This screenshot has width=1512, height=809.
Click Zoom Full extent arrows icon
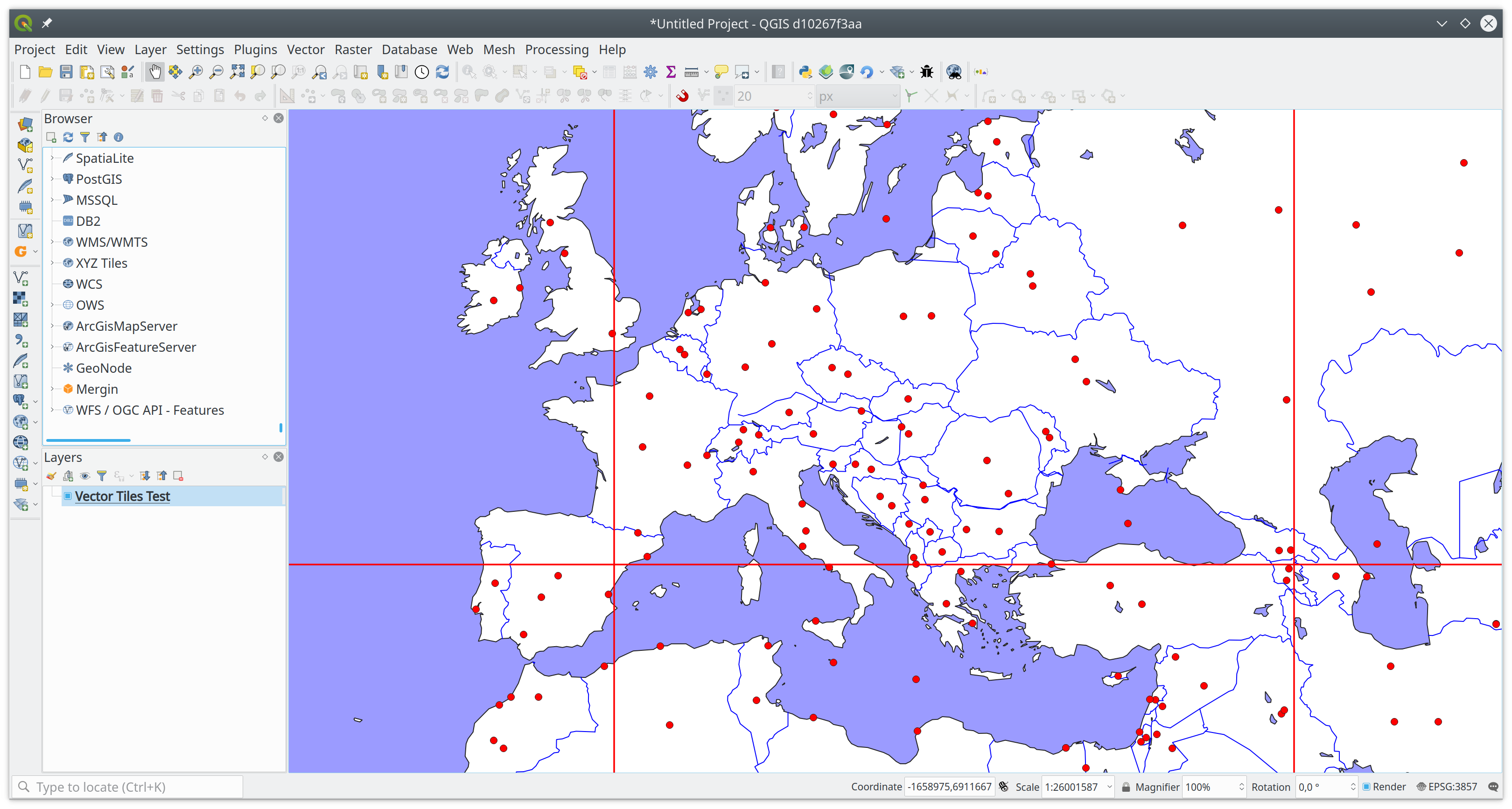pyautogui.click(x=237, y=72)
